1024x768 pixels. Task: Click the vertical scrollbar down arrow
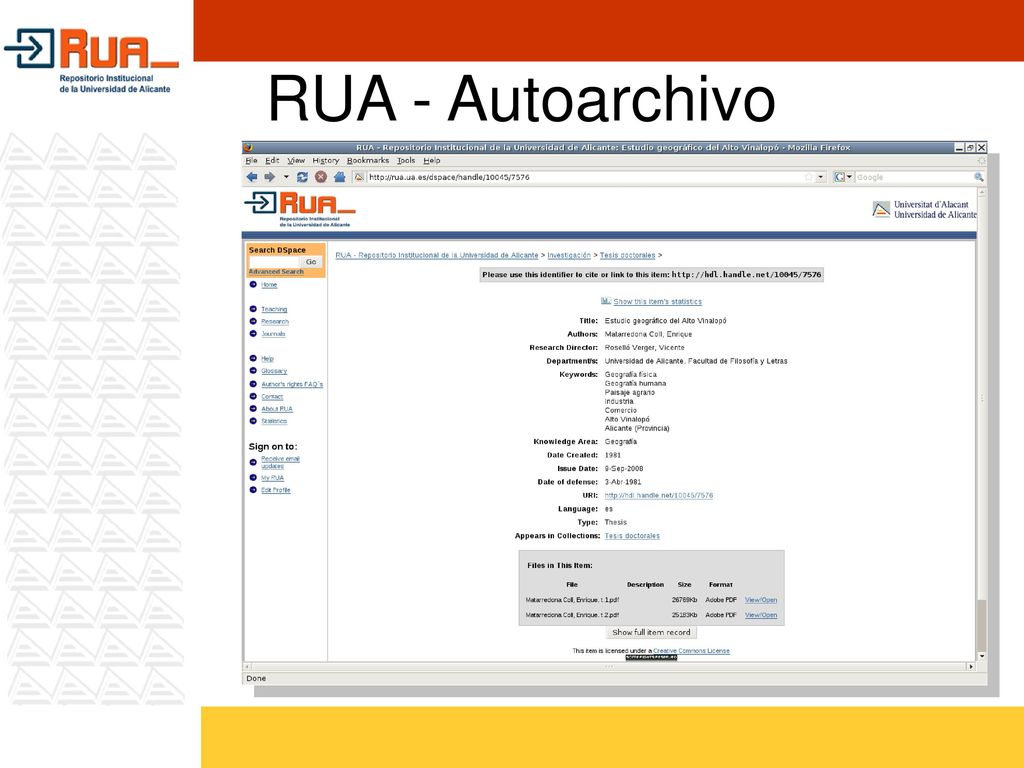[x=982, y=656]
